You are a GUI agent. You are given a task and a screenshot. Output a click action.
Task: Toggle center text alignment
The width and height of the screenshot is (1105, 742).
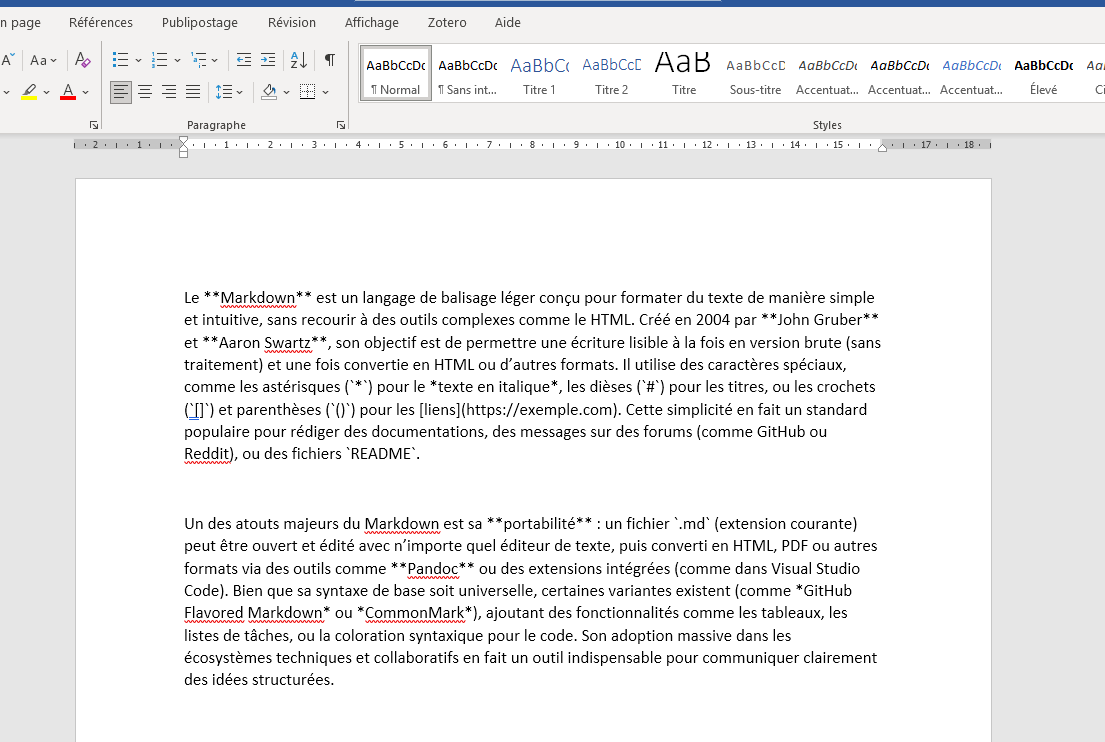[145, 92]
